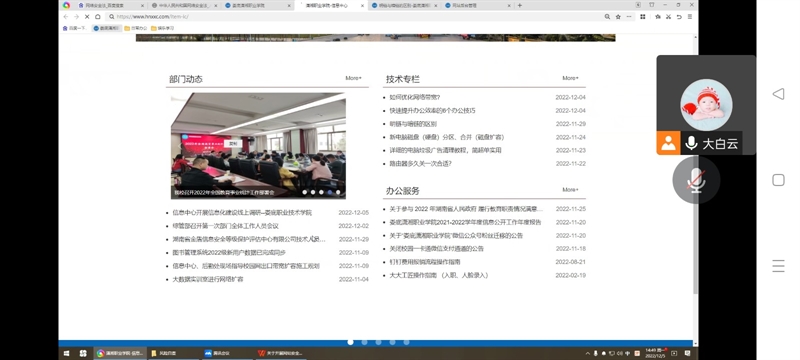Image resolution: width=800 pixels, height=360 pixels.
Task: Click the browser stop-loading X icon
Action: click(87, 17)
